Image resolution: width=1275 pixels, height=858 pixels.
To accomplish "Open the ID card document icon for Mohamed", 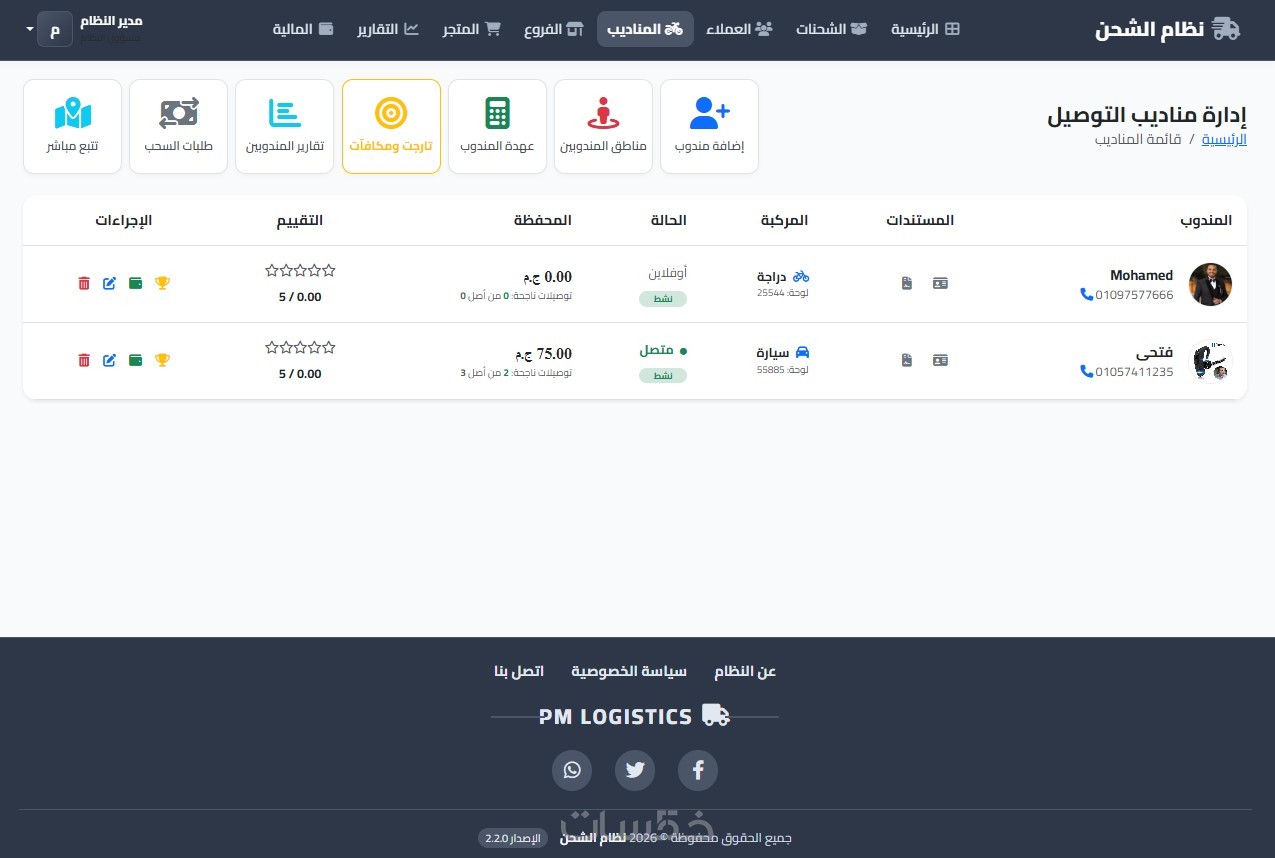I will pyautogui.click(x=940, y=283).
